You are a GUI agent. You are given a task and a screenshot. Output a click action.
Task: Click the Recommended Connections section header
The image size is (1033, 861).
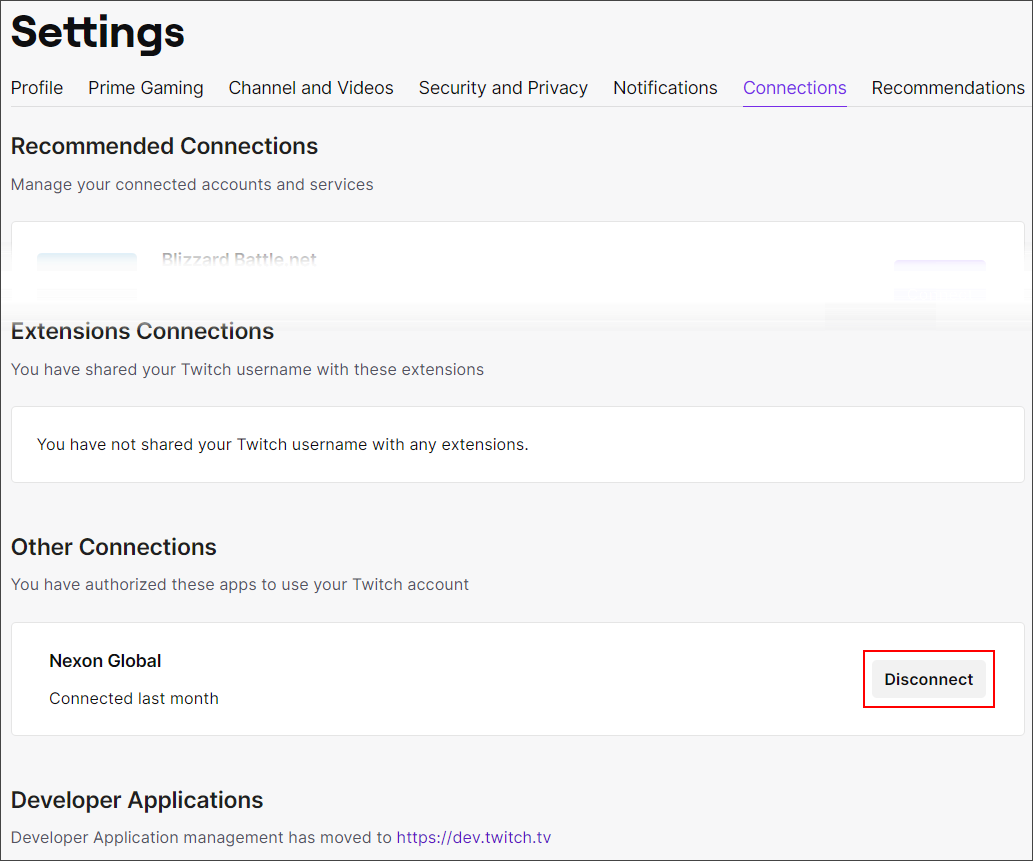pos(164,146)
